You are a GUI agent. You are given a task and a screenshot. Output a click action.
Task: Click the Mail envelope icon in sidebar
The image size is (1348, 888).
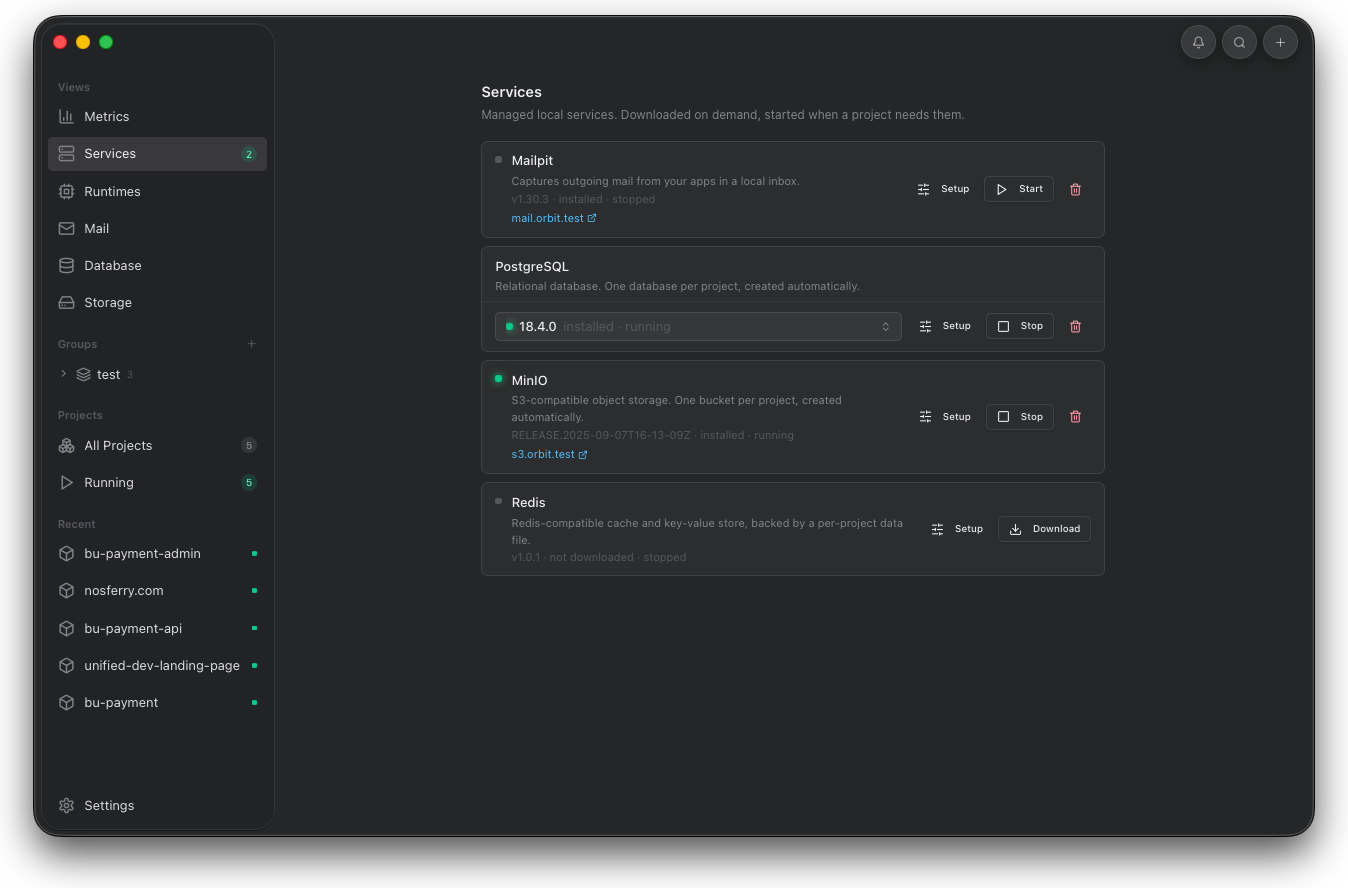[67, 228]
